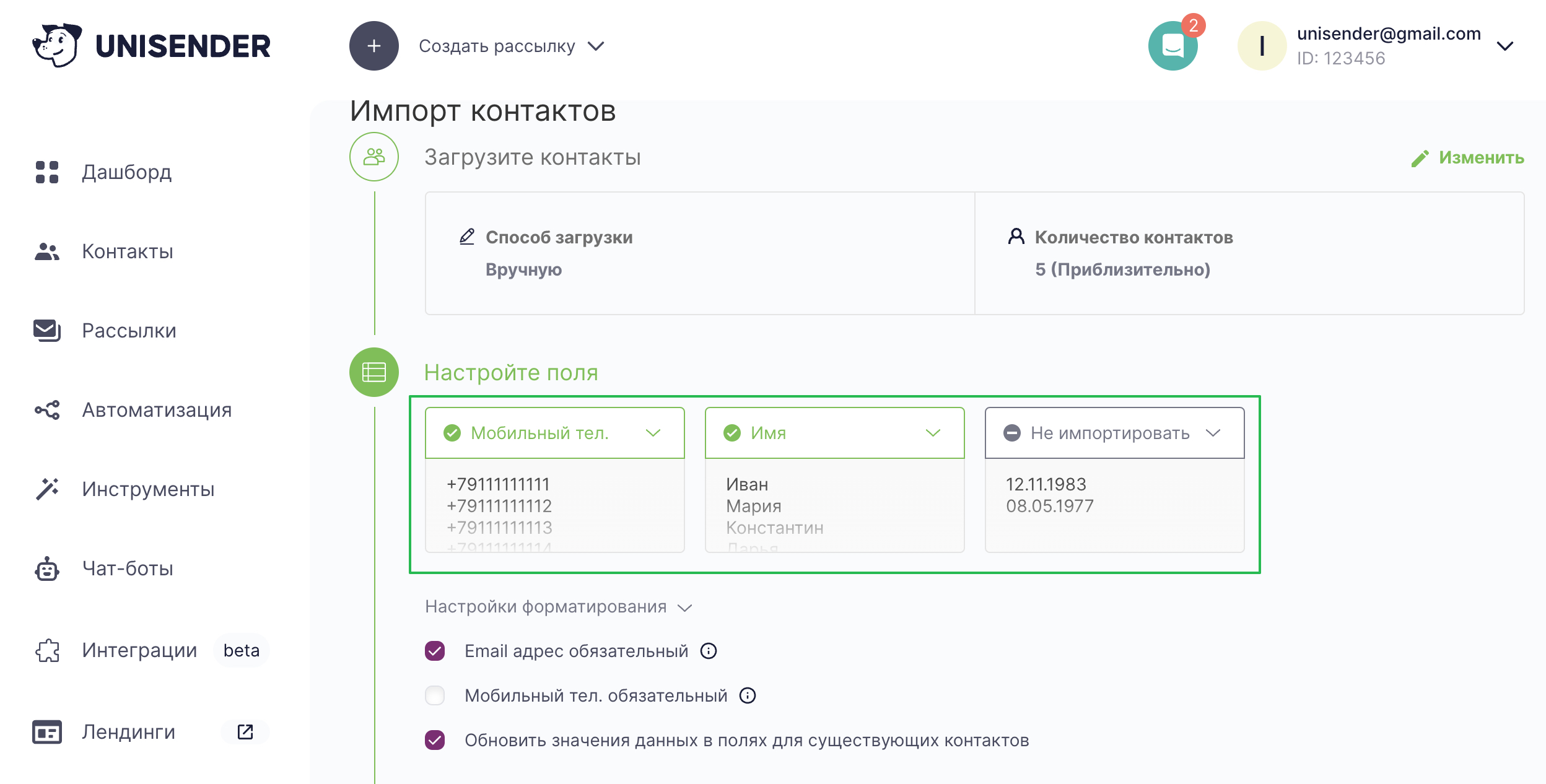The height and width of the screenshot is (784, 1546).
Task: Click the Лендинги external link icon
Action: click(245, 732)
